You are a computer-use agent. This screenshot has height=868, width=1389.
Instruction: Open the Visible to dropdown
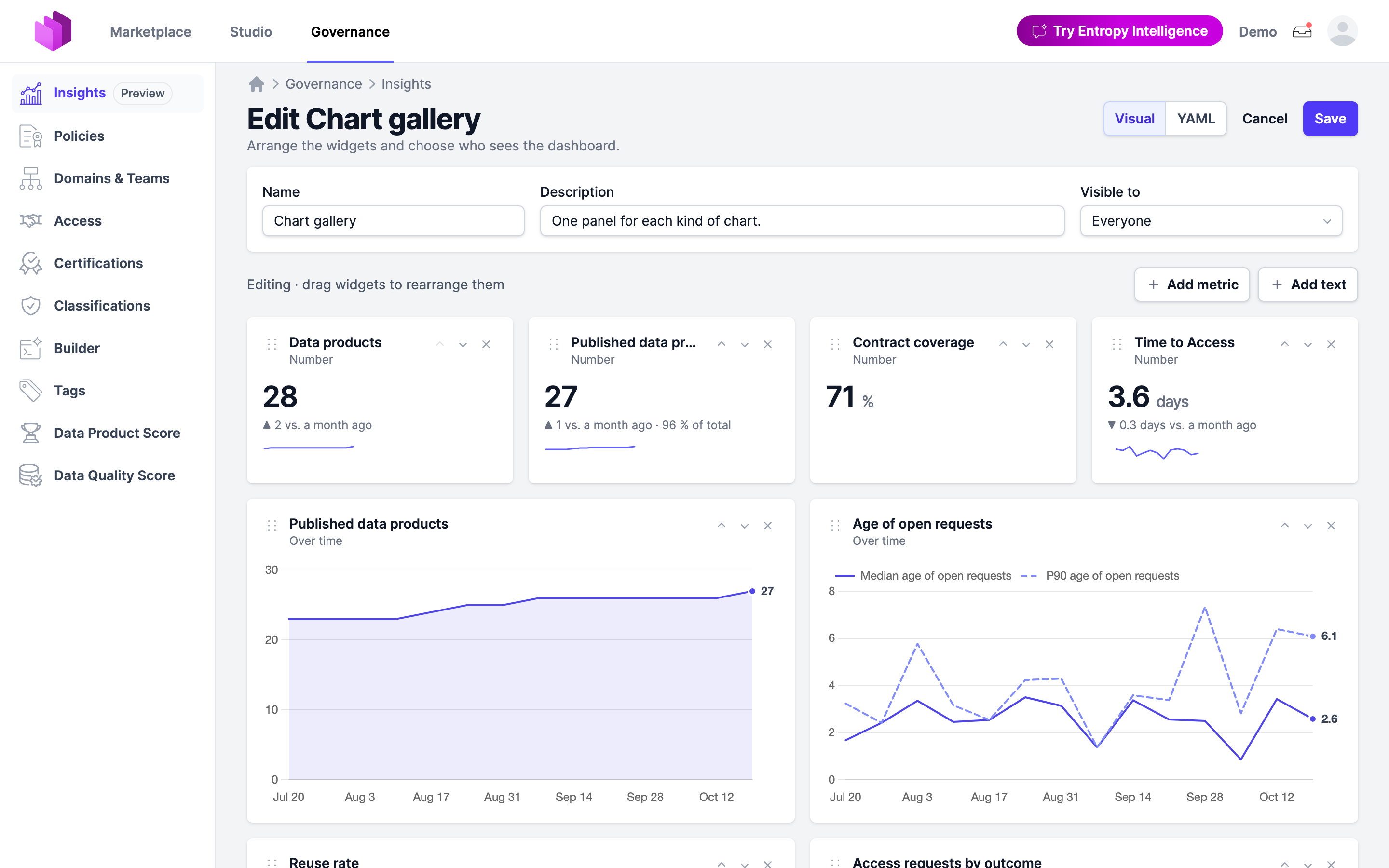[x=1211, y=221]
